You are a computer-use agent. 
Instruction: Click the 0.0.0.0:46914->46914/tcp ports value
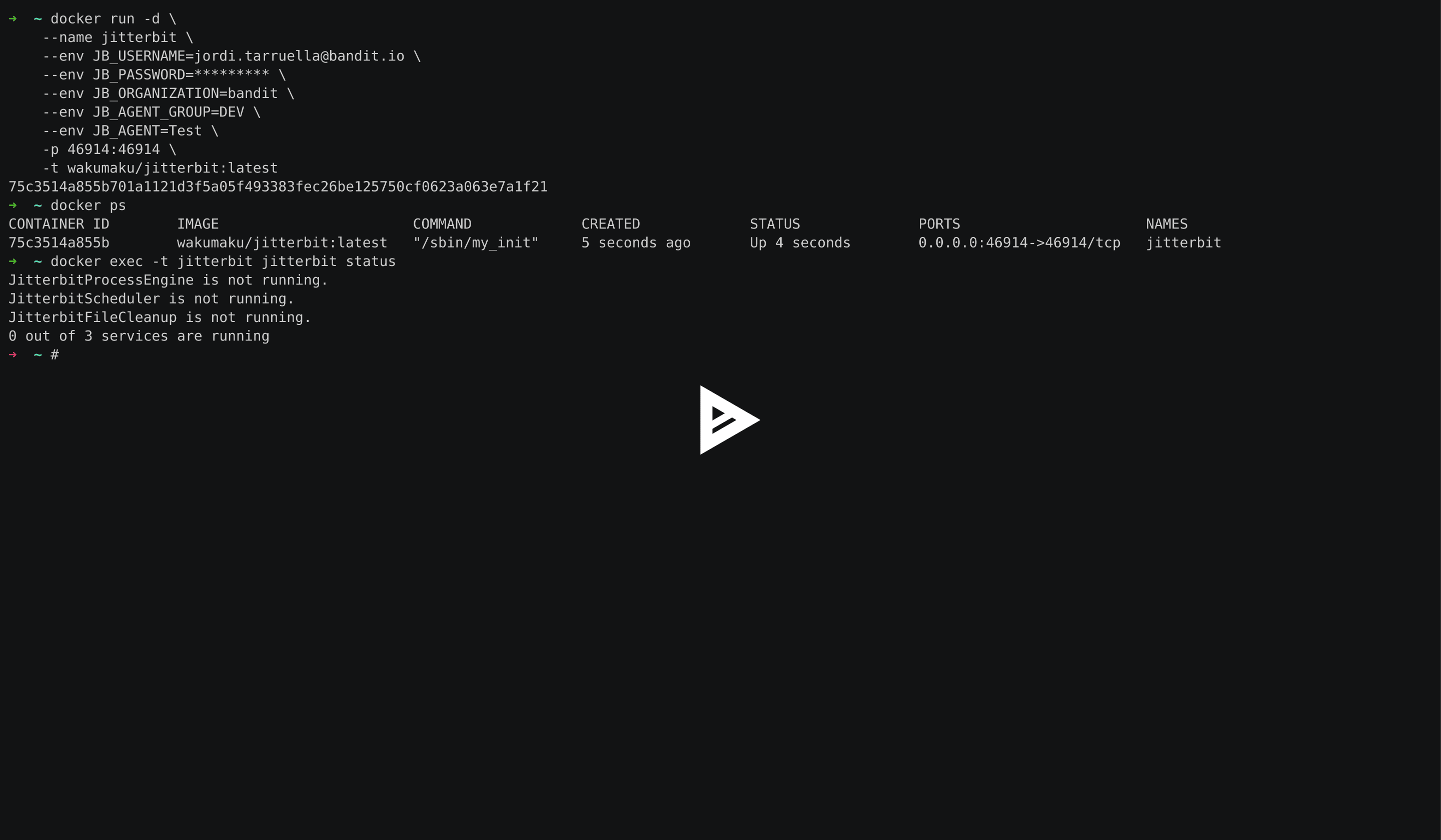pyautogui.click(x=1019, y=243)
